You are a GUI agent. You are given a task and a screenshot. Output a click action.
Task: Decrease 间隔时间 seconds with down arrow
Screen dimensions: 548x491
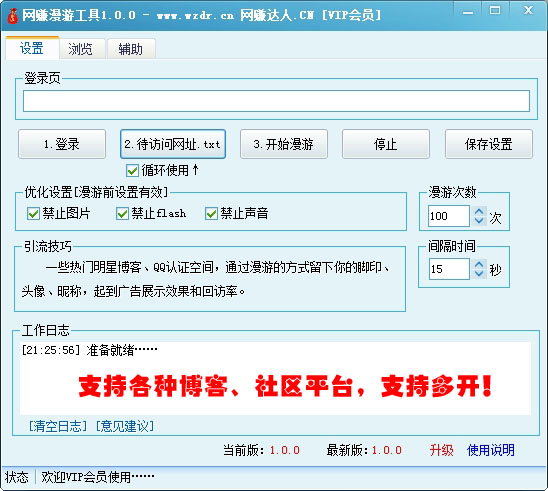(479, 274)
